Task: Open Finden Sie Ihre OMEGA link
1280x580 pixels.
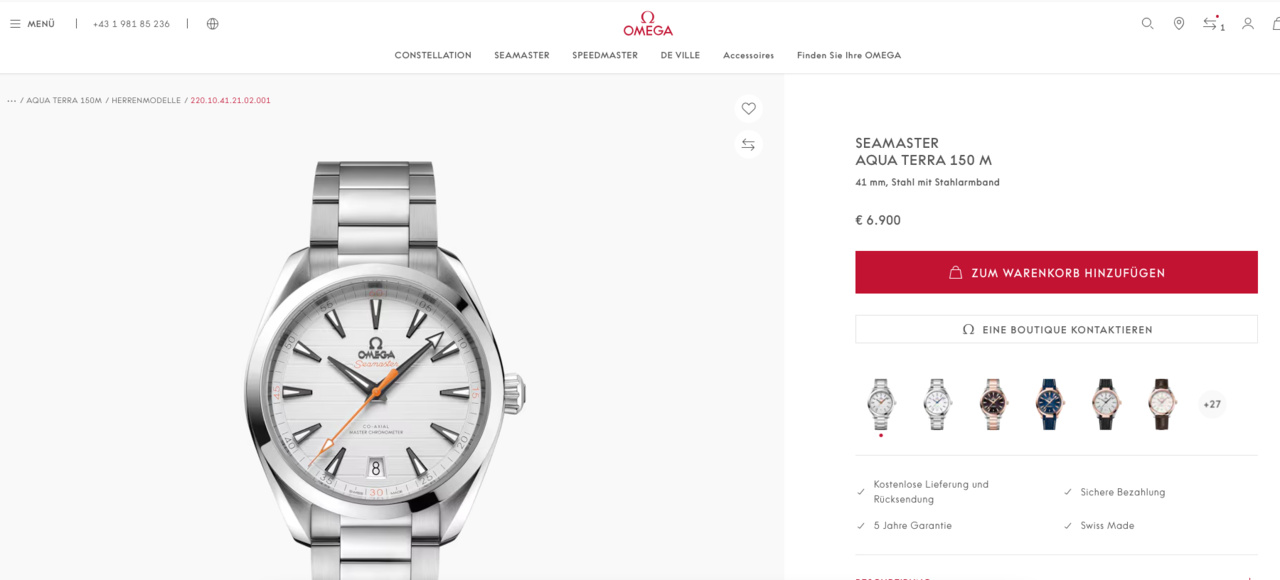Action: (849, 56)
